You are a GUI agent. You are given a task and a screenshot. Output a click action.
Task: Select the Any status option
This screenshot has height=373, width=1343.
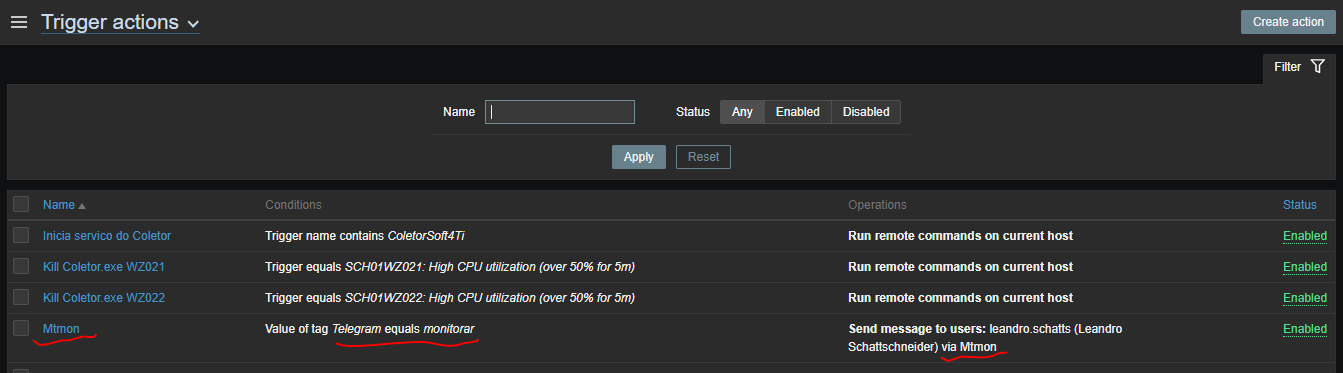tap(742, 112)
